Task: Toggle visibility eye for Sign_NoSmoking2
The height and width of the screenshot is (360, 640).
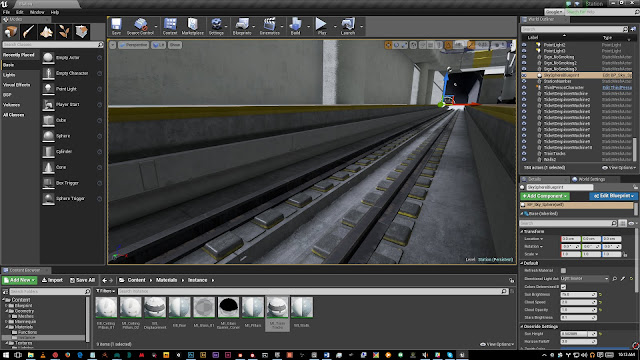Action: pos(524,63)
